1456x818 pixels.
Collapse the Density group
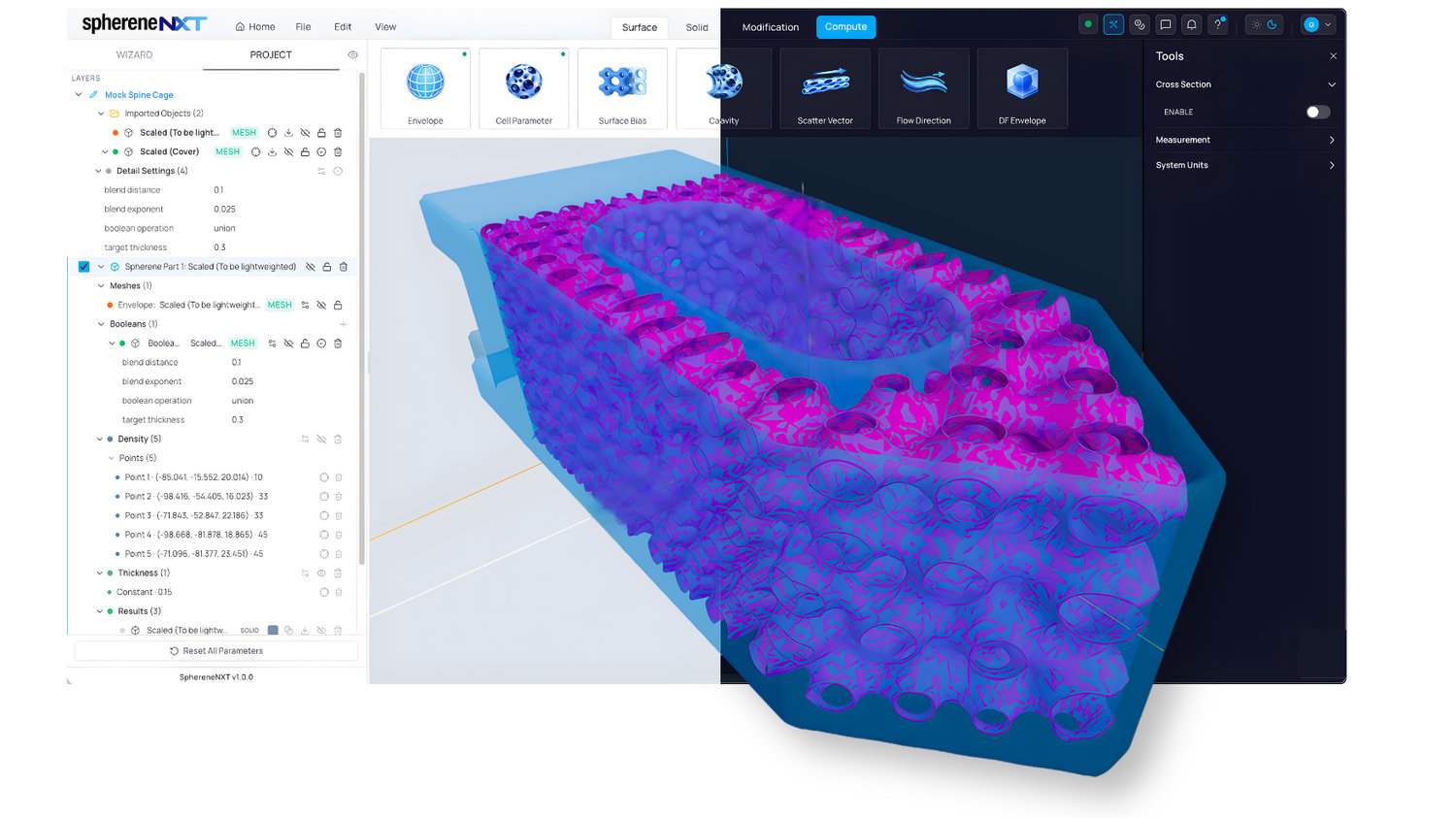point(99,440)
